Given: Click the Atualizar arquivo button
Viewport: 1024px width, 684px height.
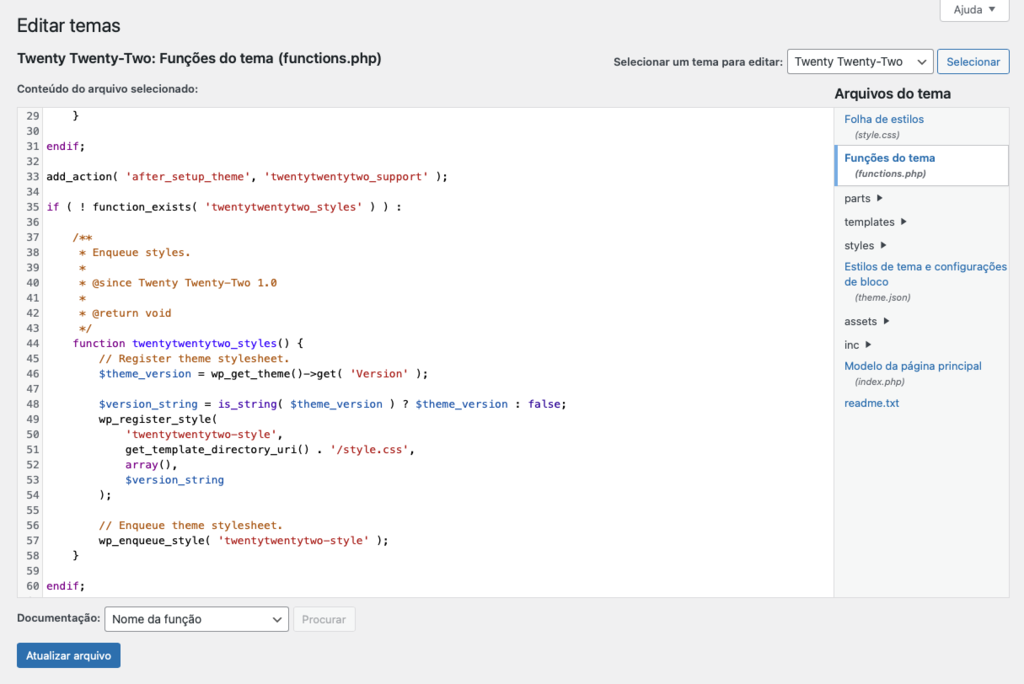Looking at the screenshot, I should coord(68,655).
